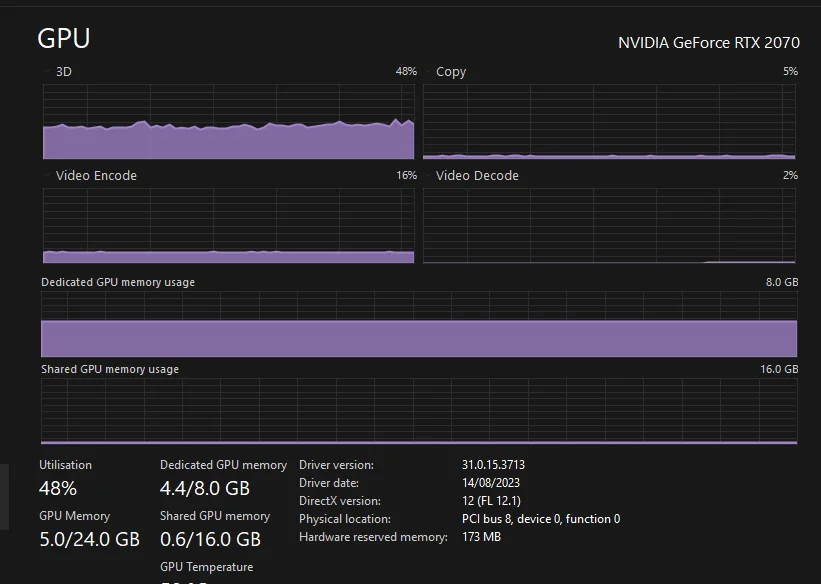Click the large 48% utilisation value
The height and width of the screenshot is (584, 821).
58,489
